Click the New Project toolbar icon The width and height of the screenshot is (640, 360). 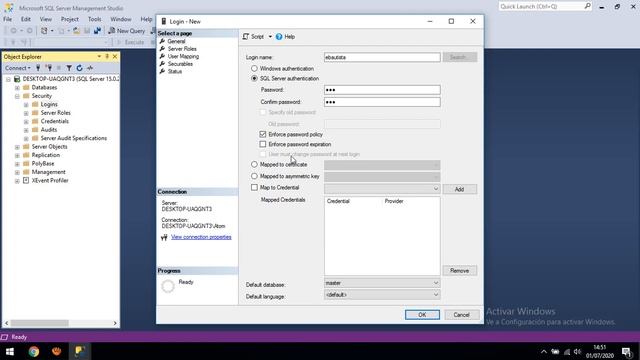[x=44, y=31]
